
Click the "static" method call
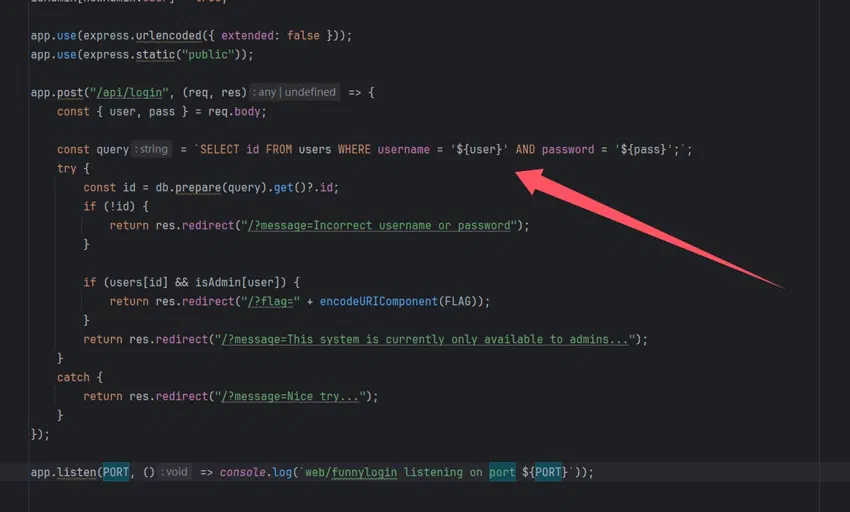tap(156, 55)
